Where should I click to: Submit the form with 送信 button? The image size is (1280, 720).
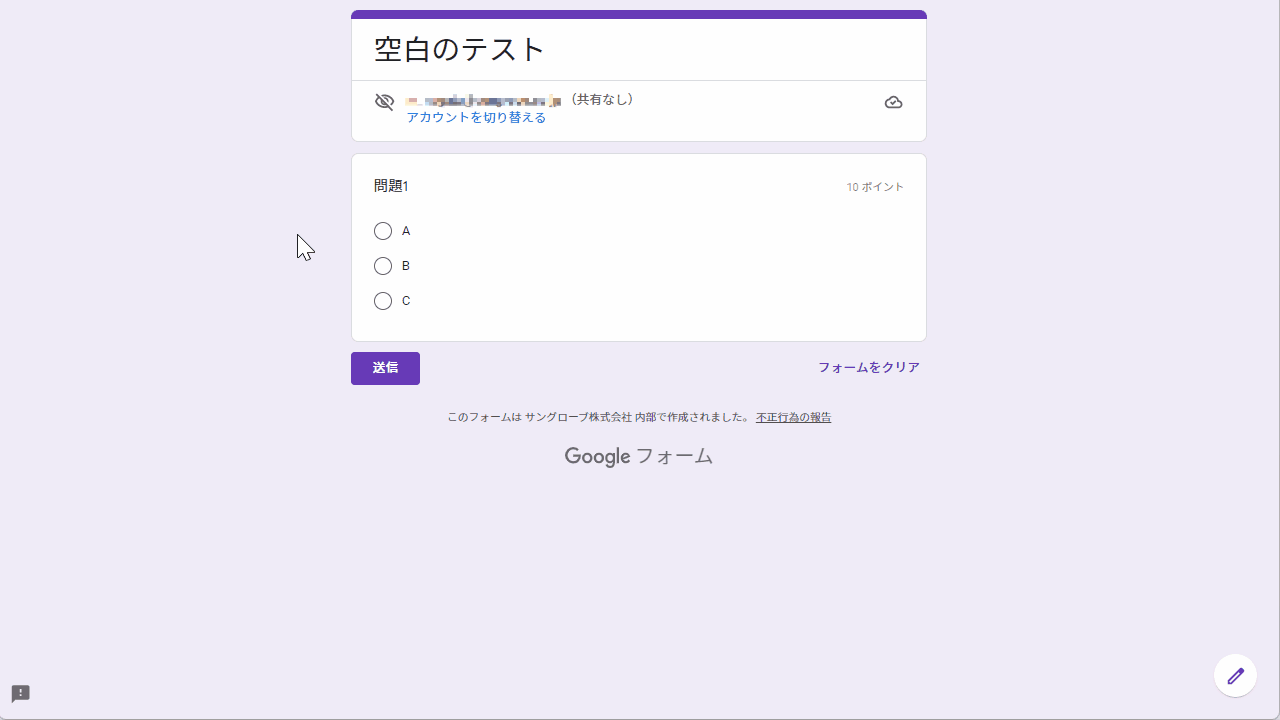(385, 368)
